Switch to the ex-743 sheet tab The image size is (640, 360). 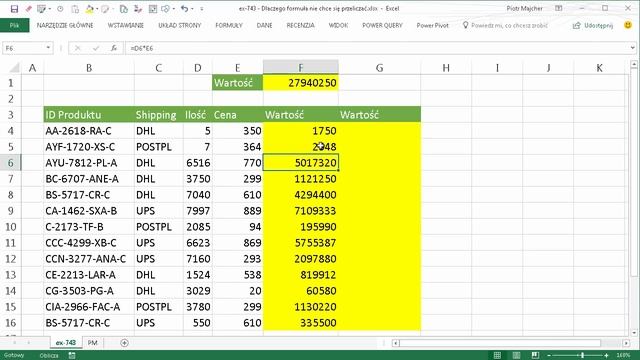(x=66, y=343)
